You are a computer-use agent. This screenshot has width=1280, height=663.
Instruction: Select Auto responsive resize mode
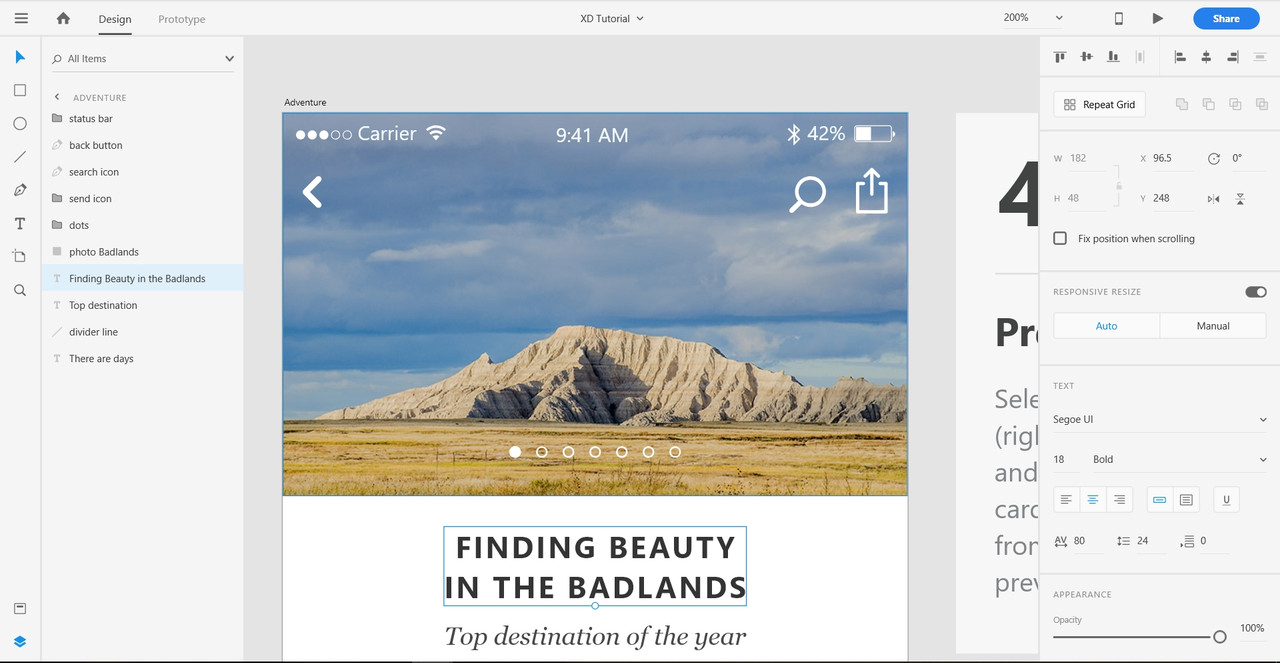(1106, 326)
